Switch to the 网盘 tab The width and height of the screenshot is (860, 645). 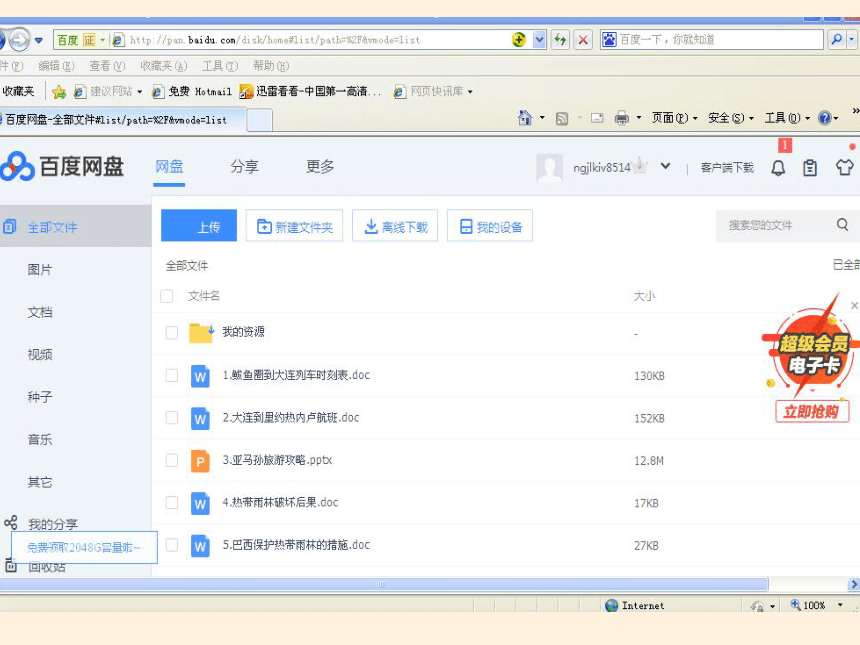click(169, 167)
